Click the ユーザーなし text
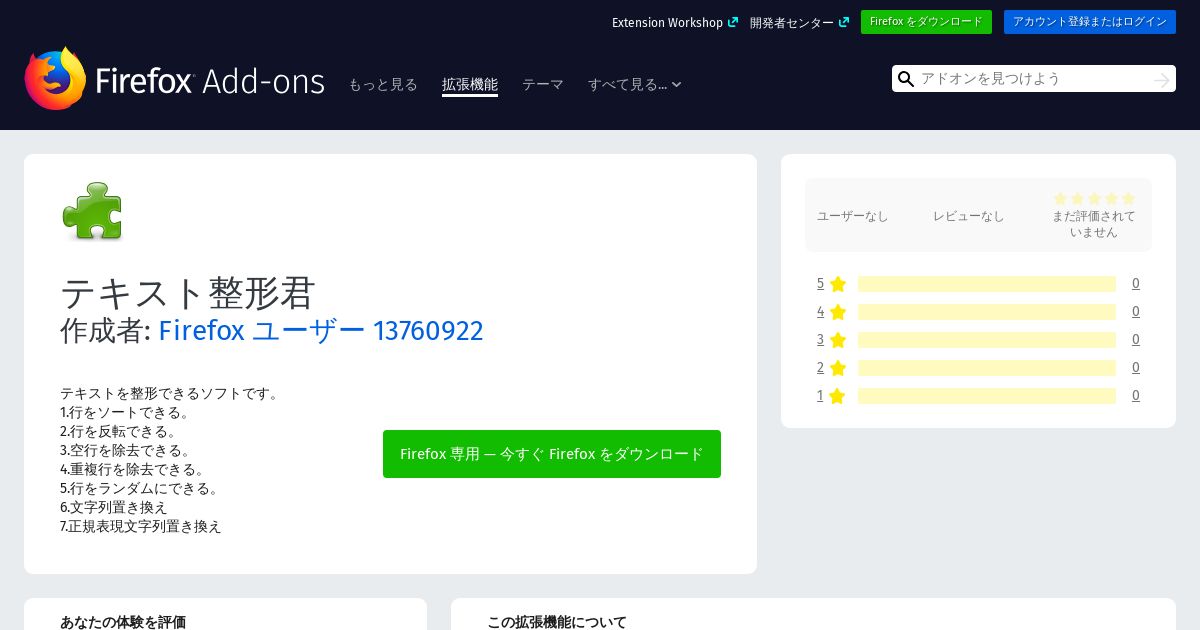1200x630 pixels. tap(853, 216)
